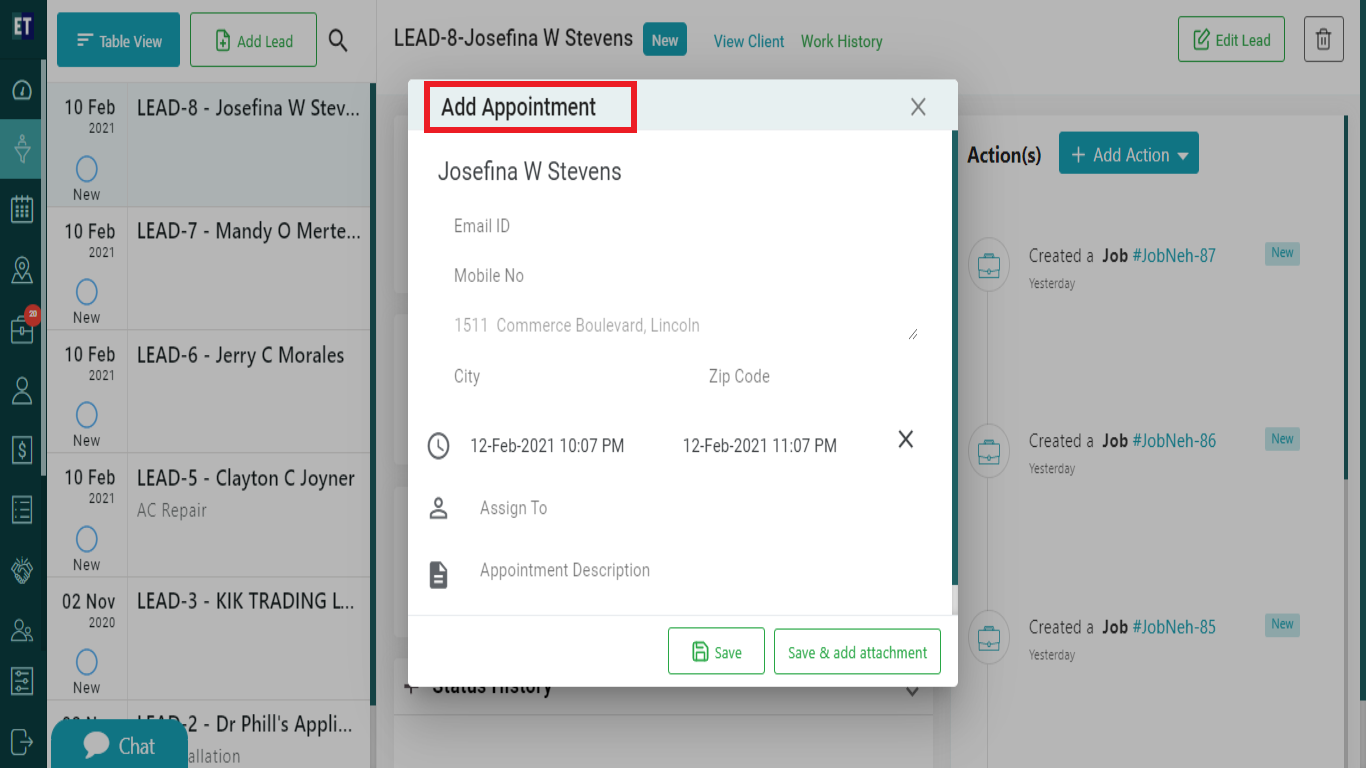Pick the start time 12-Feb-2021 10:07 PM
Image resolution: width=1366 pixels, height=768 pixels.
[x=547, y=446]
